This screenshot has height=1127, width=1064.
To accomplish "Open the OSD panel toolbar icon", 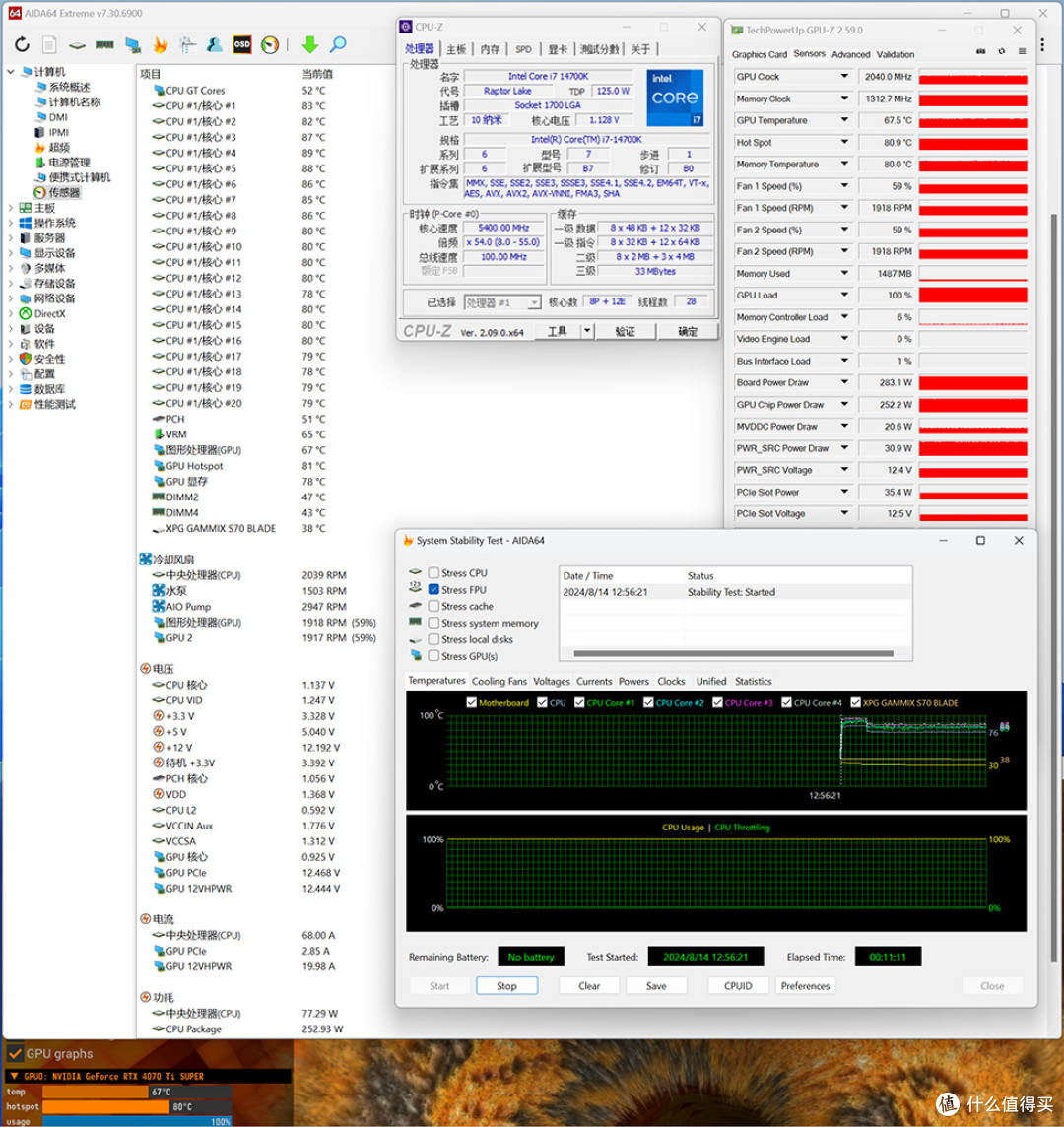I will point(242,44).
